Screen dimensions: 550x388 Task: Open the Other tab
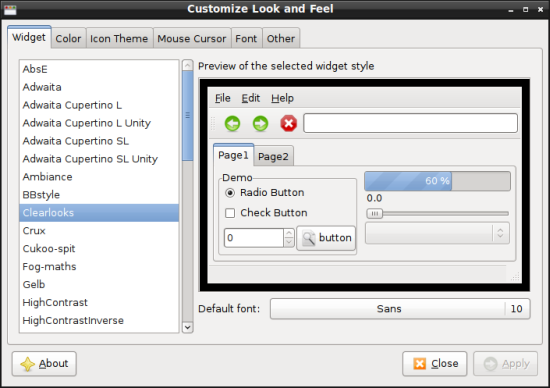point(281,38)
